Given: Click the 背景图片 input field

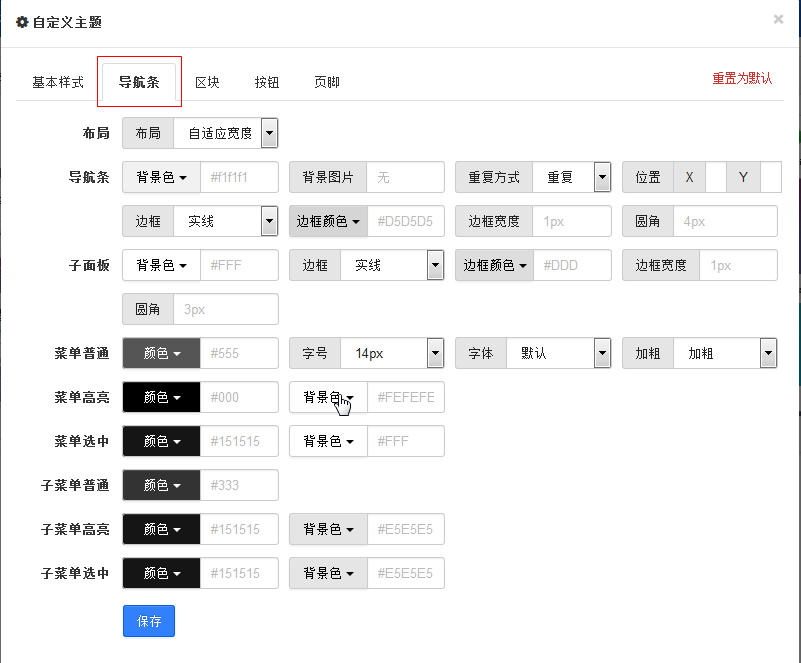Looking at the screenshot, I should pos(406,177).
